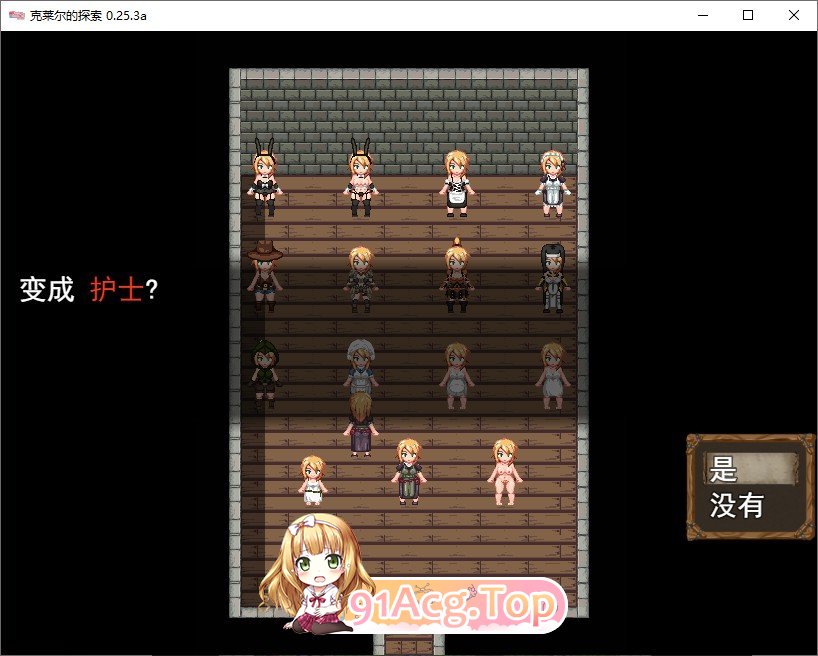Screen dimensions: 818x656
Task: Maximize the game window
Action: [x=748, y=15]
